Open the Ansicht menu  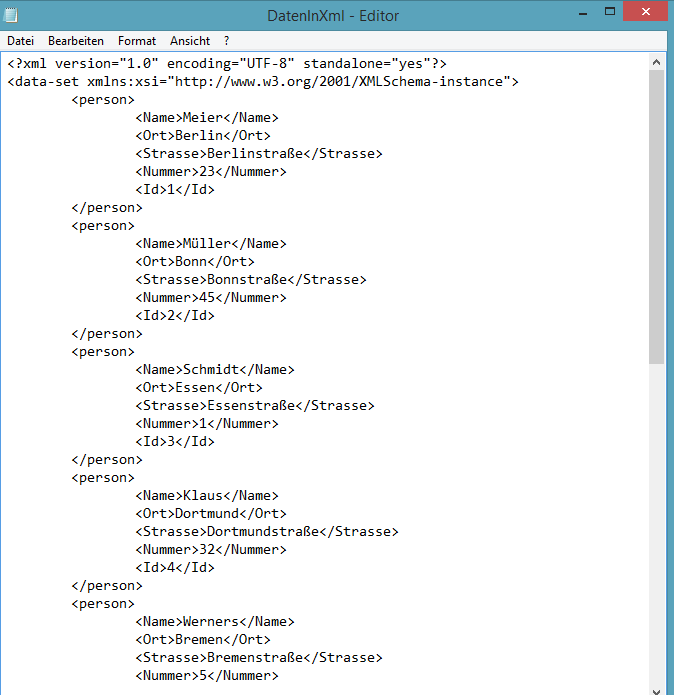click(190, 41)
